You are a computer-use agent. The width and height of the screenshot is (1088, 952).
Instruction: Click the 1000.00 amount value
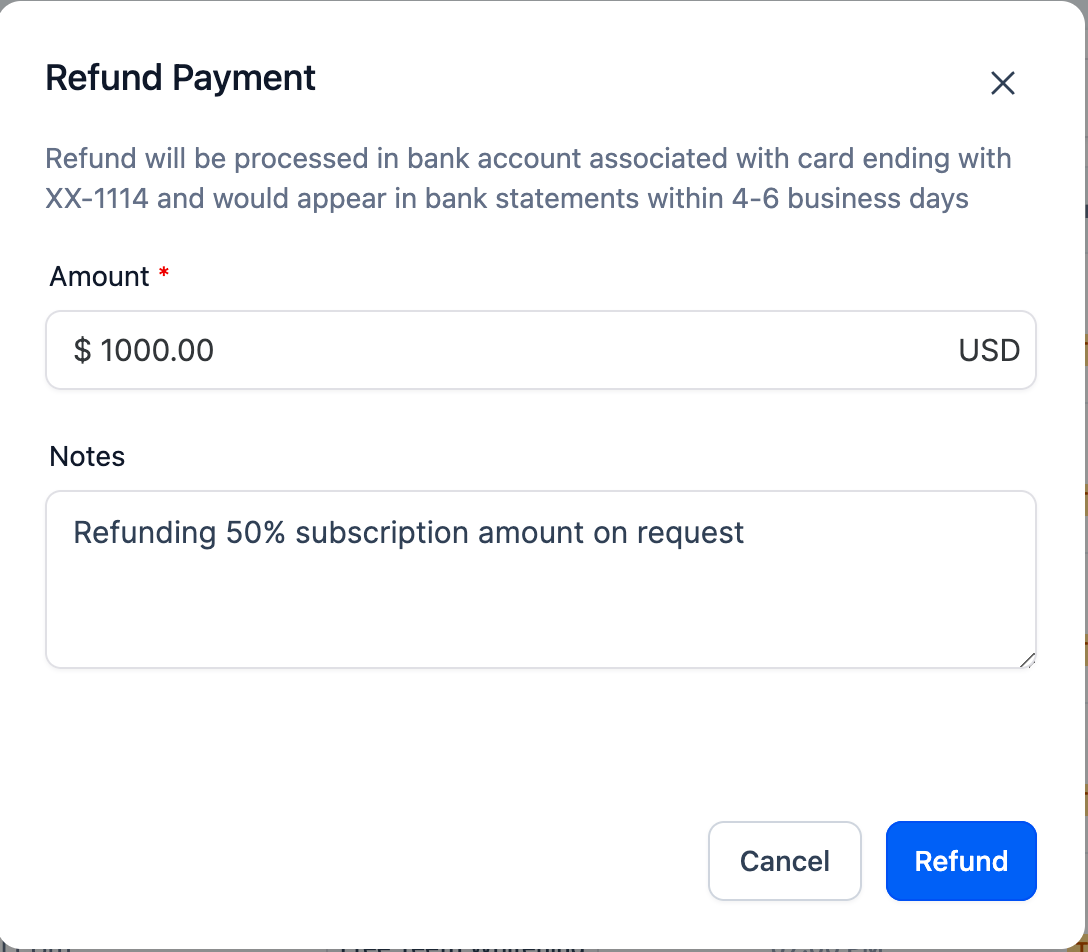click(157, 350)
